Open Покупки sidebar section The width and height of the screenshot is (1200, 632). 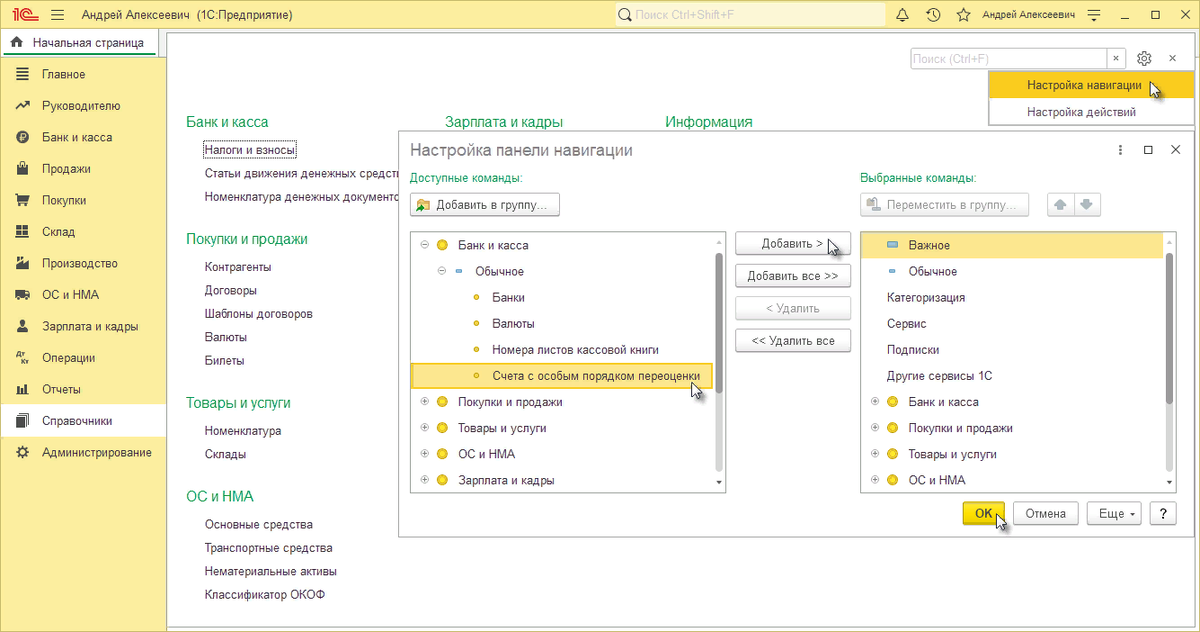click(83, 200)
